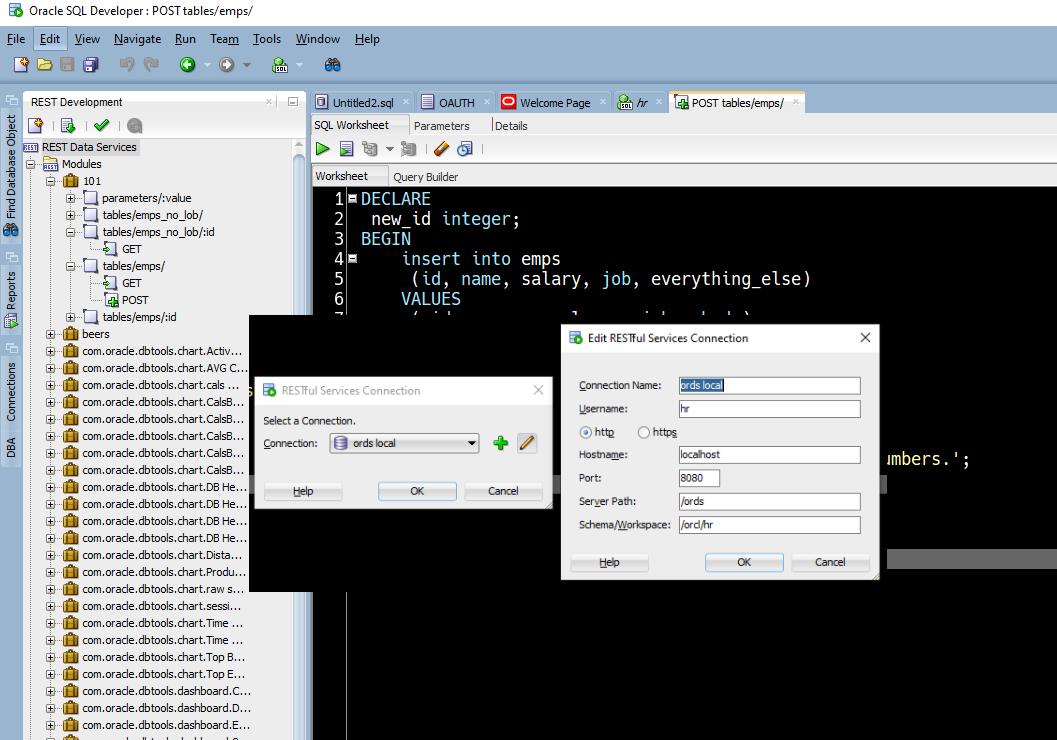Click the Server Path field
This screenshot has height=740, width=1057.
coord(770,501)
